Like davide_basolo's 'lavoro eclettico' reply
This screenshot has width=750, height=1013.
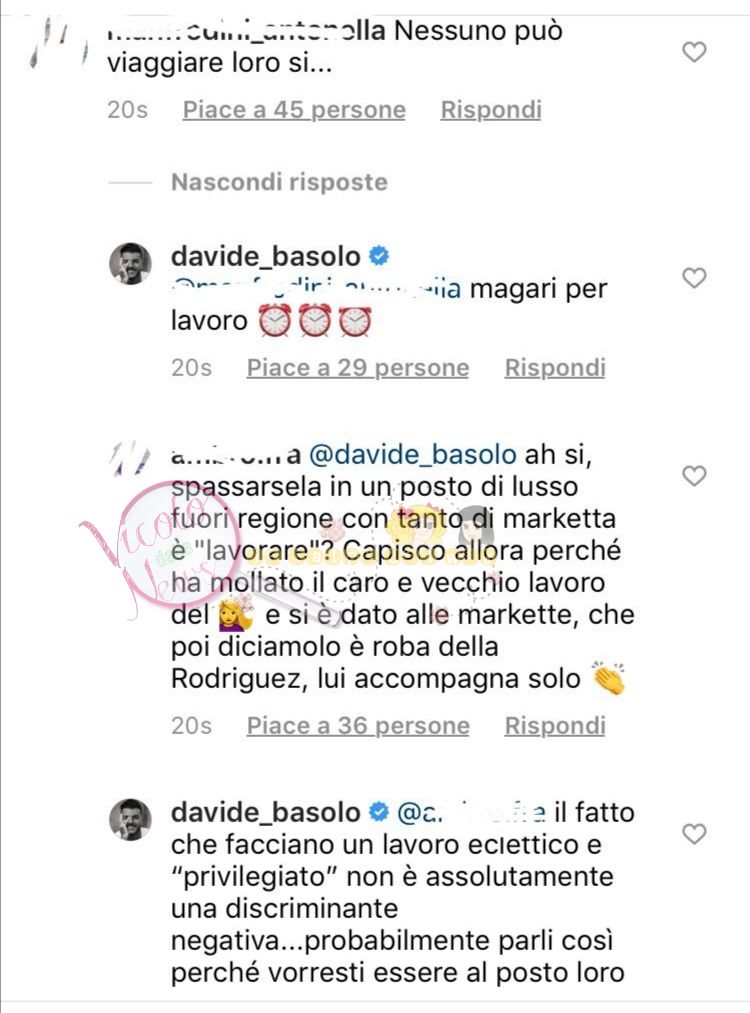click(x=694, y=834)
